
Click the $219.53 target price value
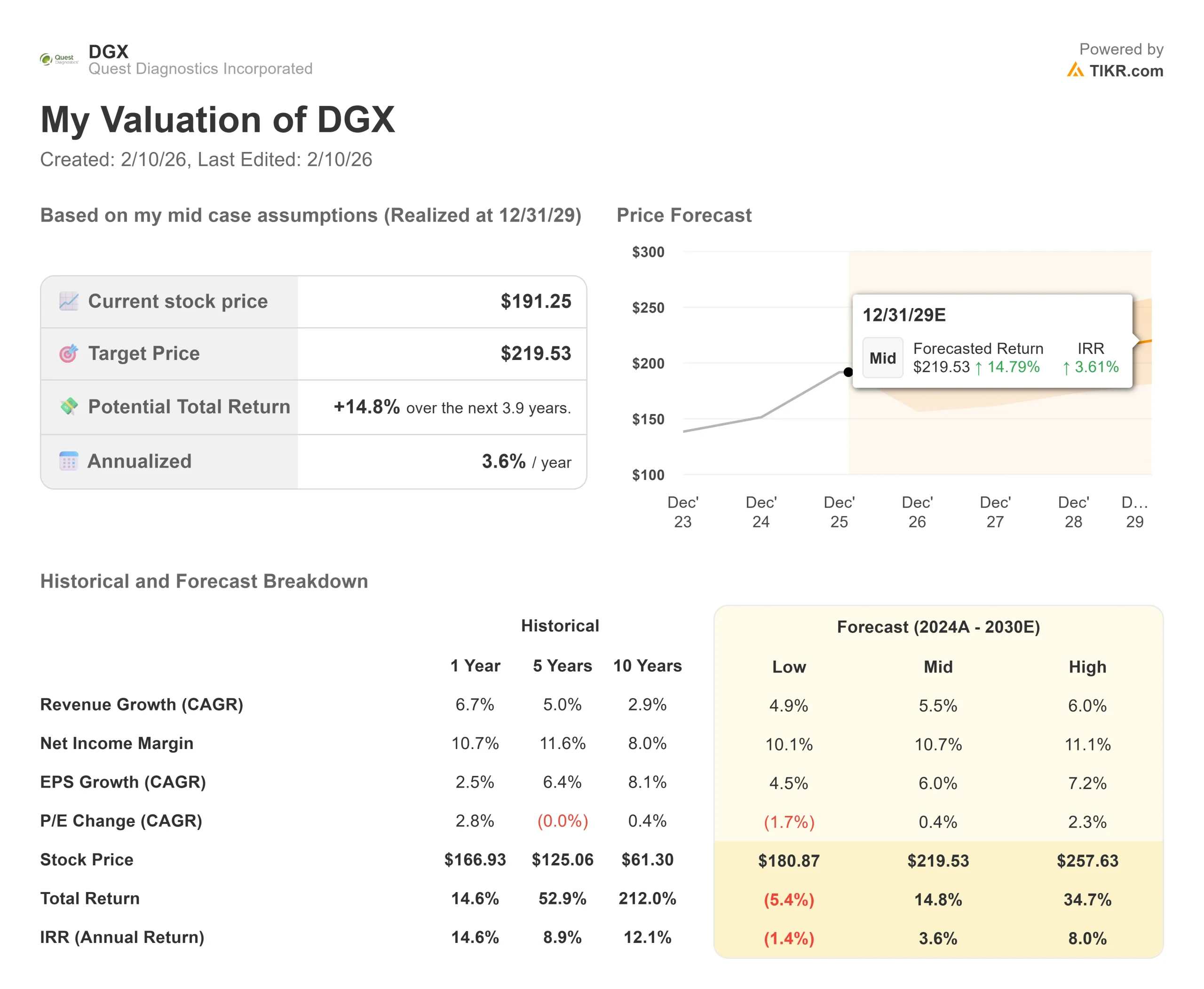pos(535,353)
